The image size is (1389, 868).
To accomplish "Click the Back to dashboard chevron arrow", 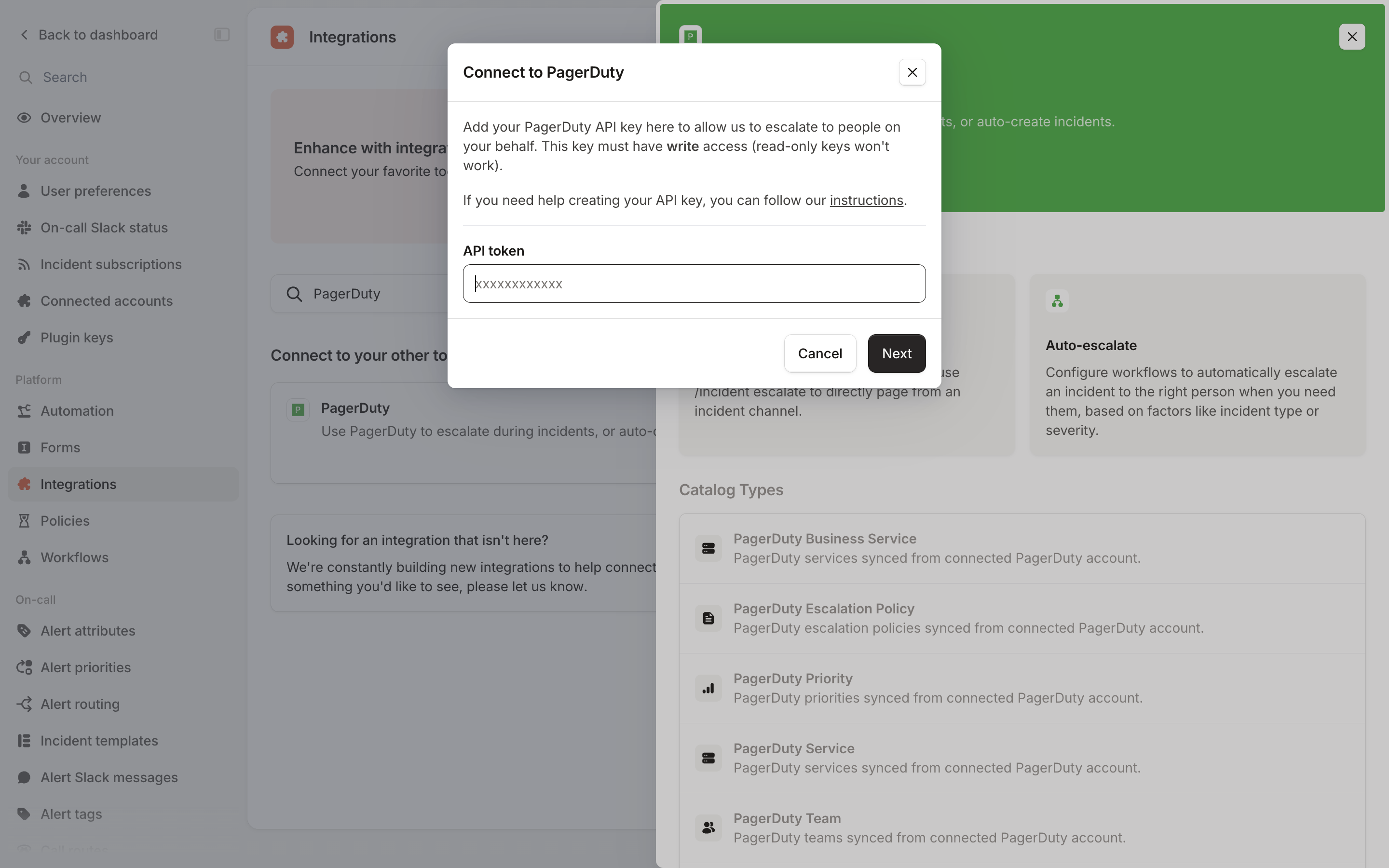I will (24, 35).
